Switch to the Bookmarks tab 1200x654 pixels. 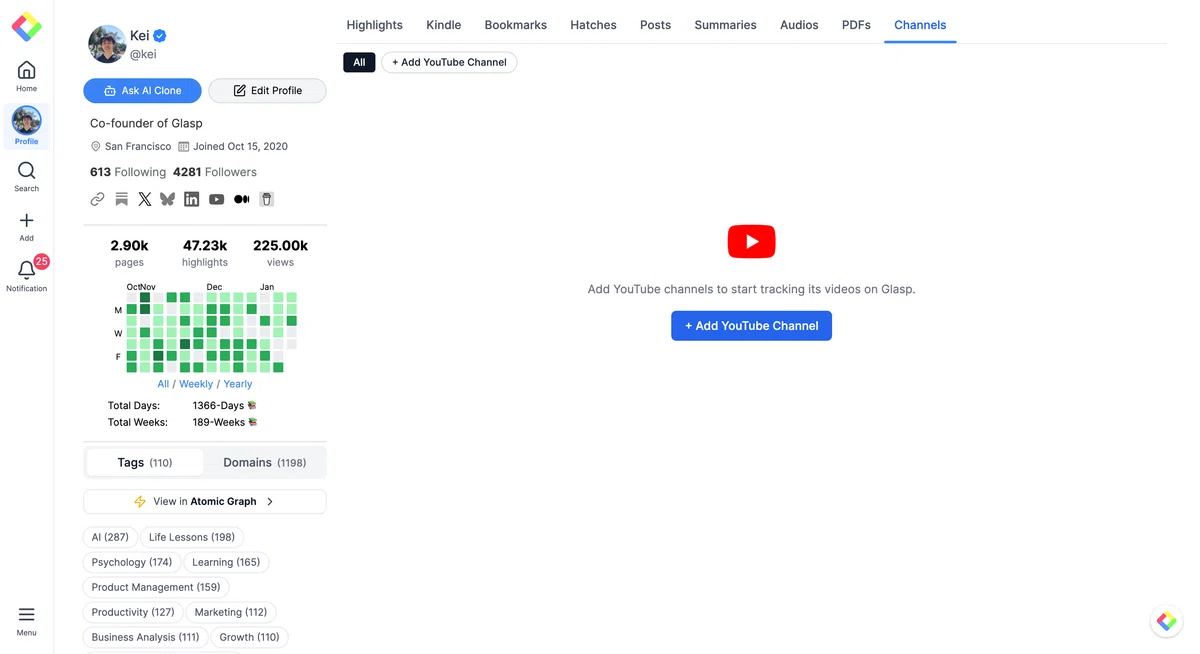tap(516, 25)
